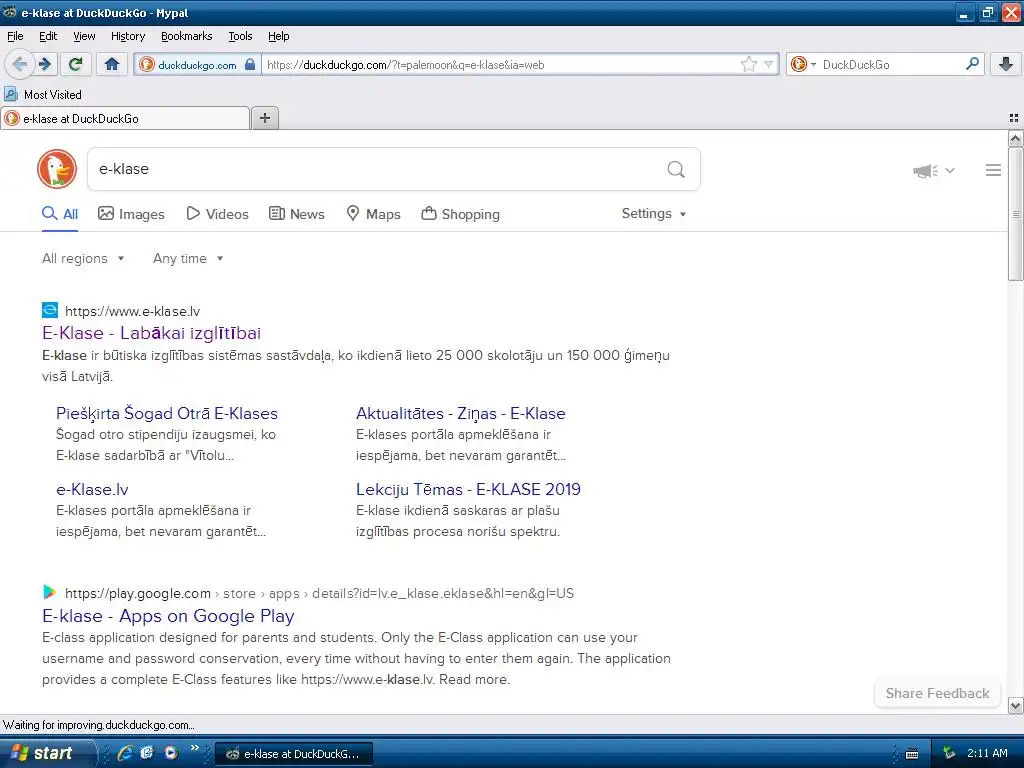This screenshot has height=768, width=1024.
Task: Open the Edit menu
Action: pyautogui.click(x=48, y=36)
